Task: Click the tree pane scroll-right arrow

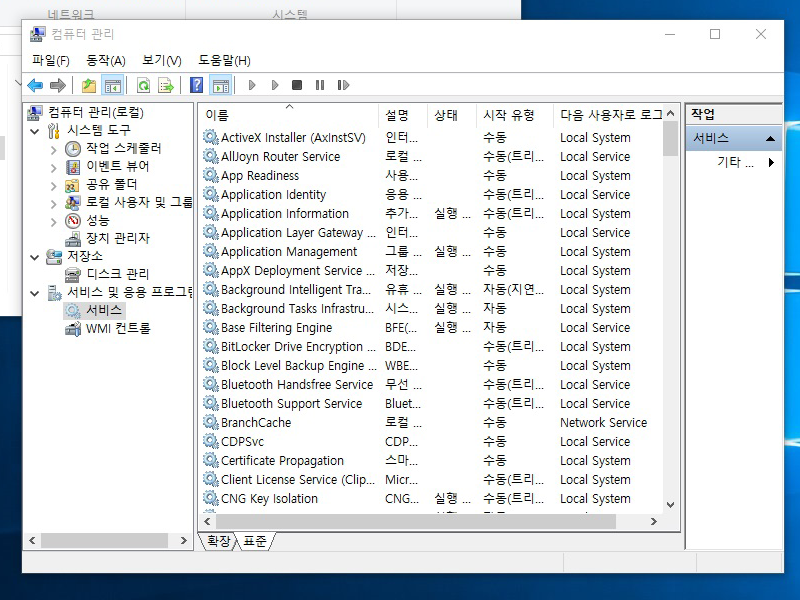Action: pyautogui.click(x=184, y=540)
